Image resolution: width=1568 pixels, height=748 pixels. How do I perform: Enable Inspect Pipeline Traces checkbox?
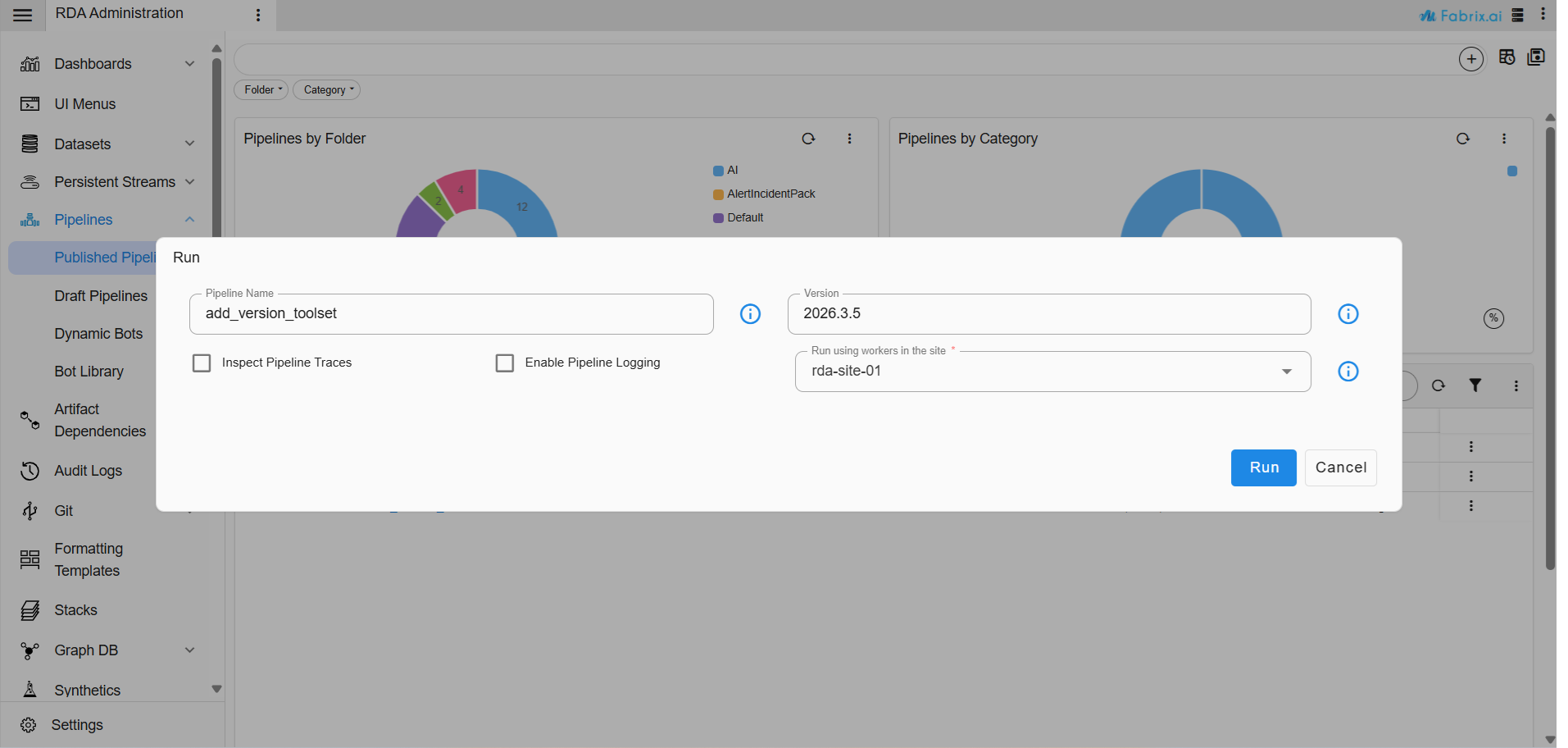pos(202,363)
